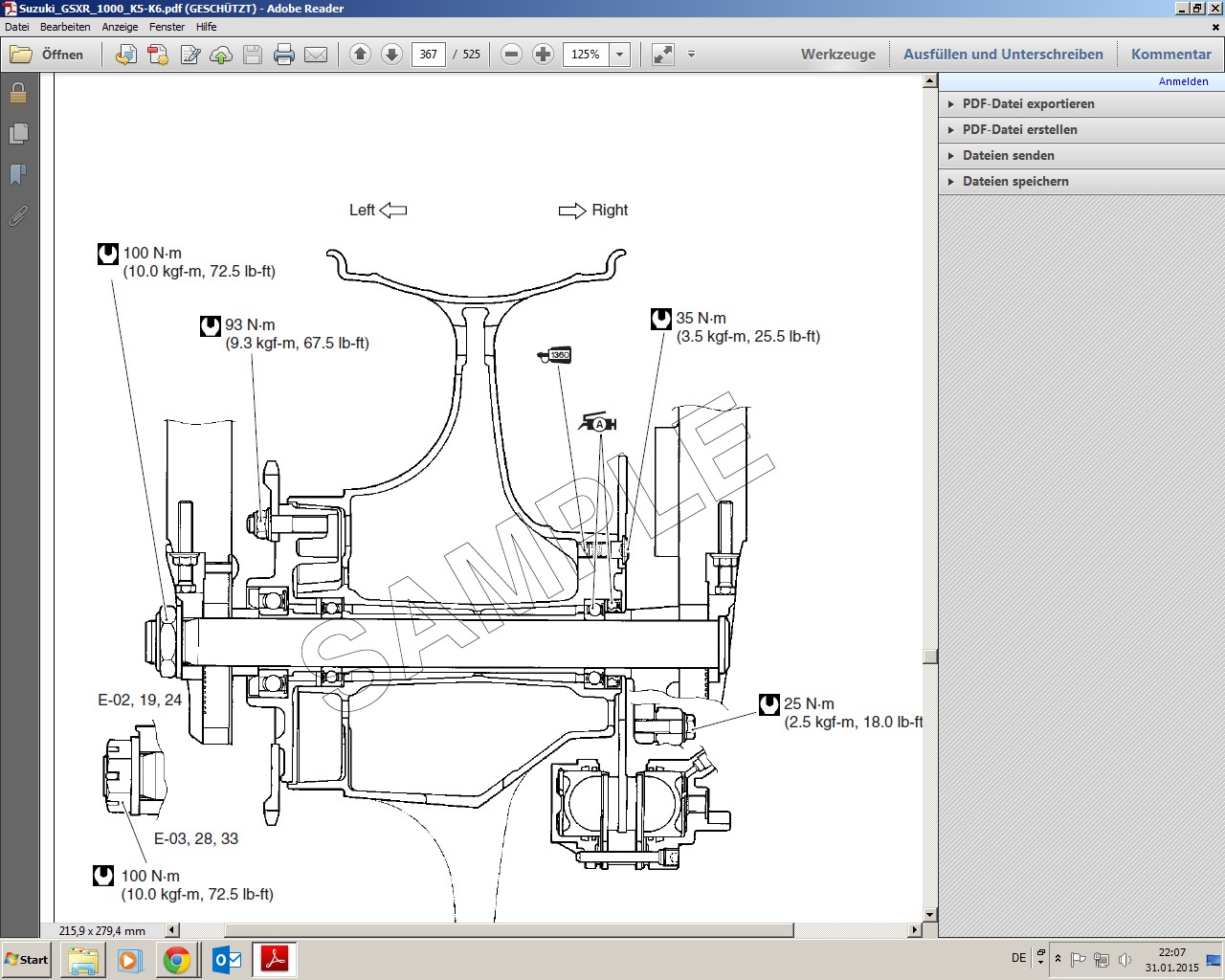
Task: Click the horizontal scrollbar at page bottom
Action: pyautogui.click(x=507, y=930)
